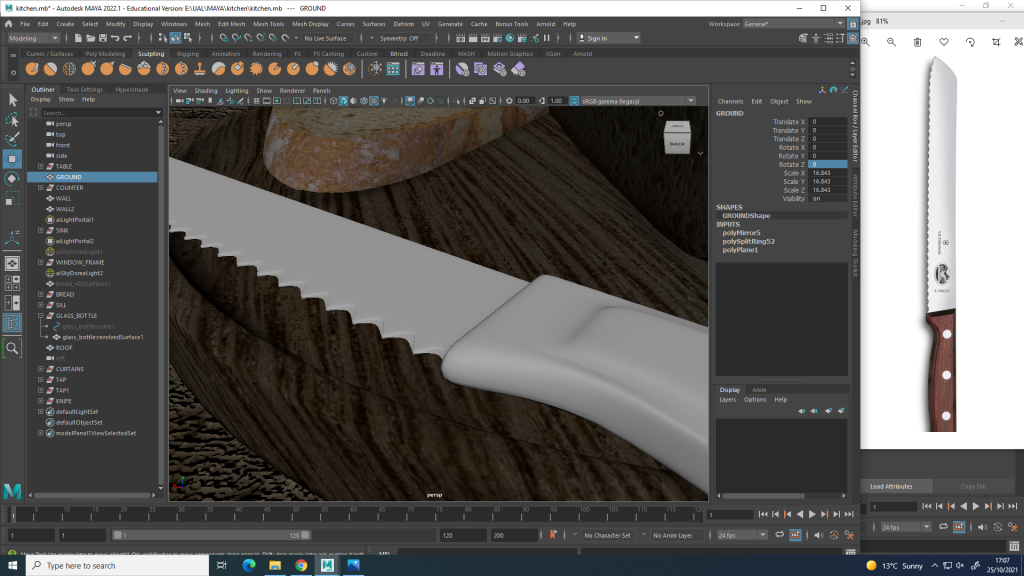The height and width of the screenshot is (576, 1024).
Task: Open Channels menu in Channel Box
Action: point(730,102)
